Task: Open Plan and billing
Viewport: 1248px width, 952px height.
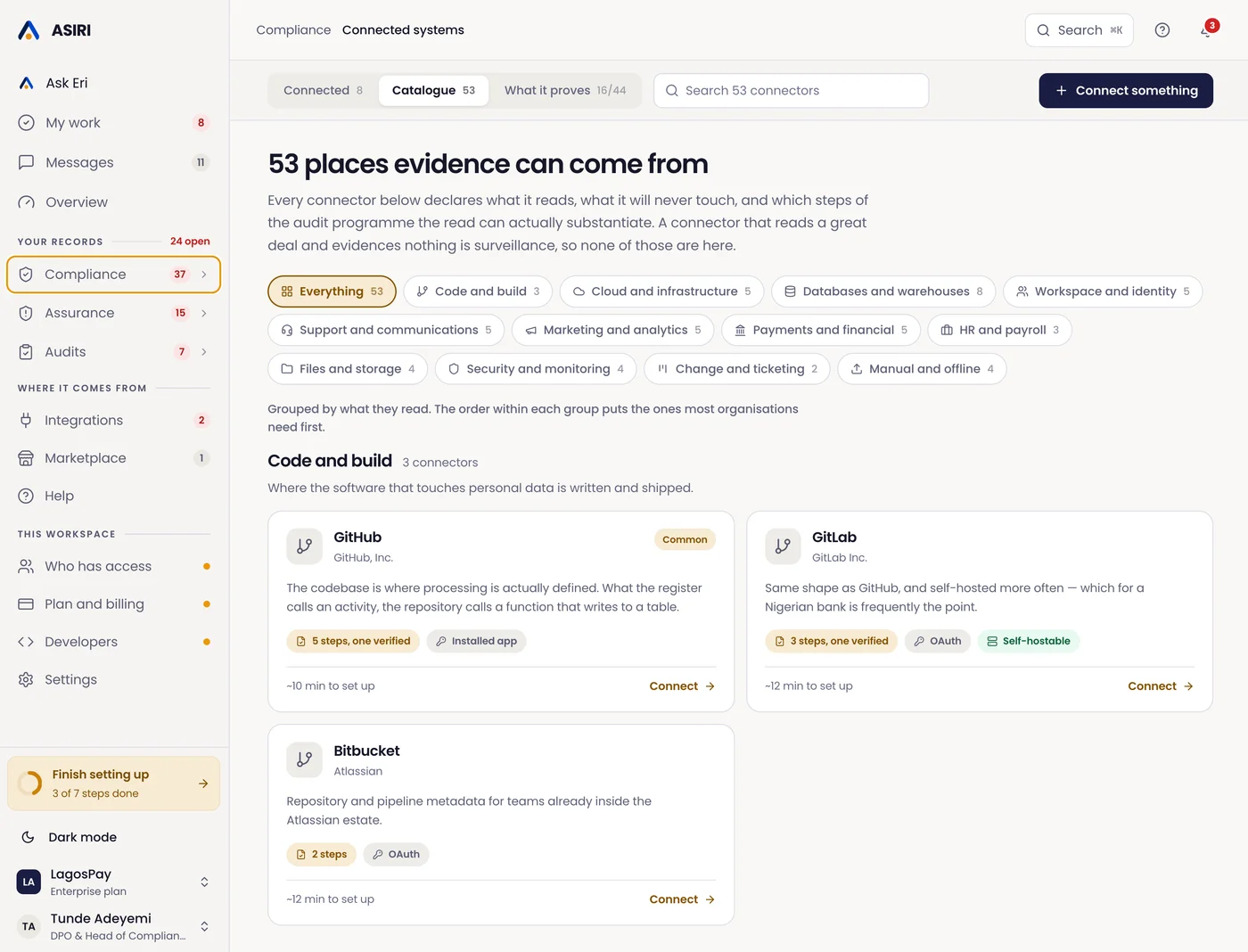Action: (x=113, y=604)
